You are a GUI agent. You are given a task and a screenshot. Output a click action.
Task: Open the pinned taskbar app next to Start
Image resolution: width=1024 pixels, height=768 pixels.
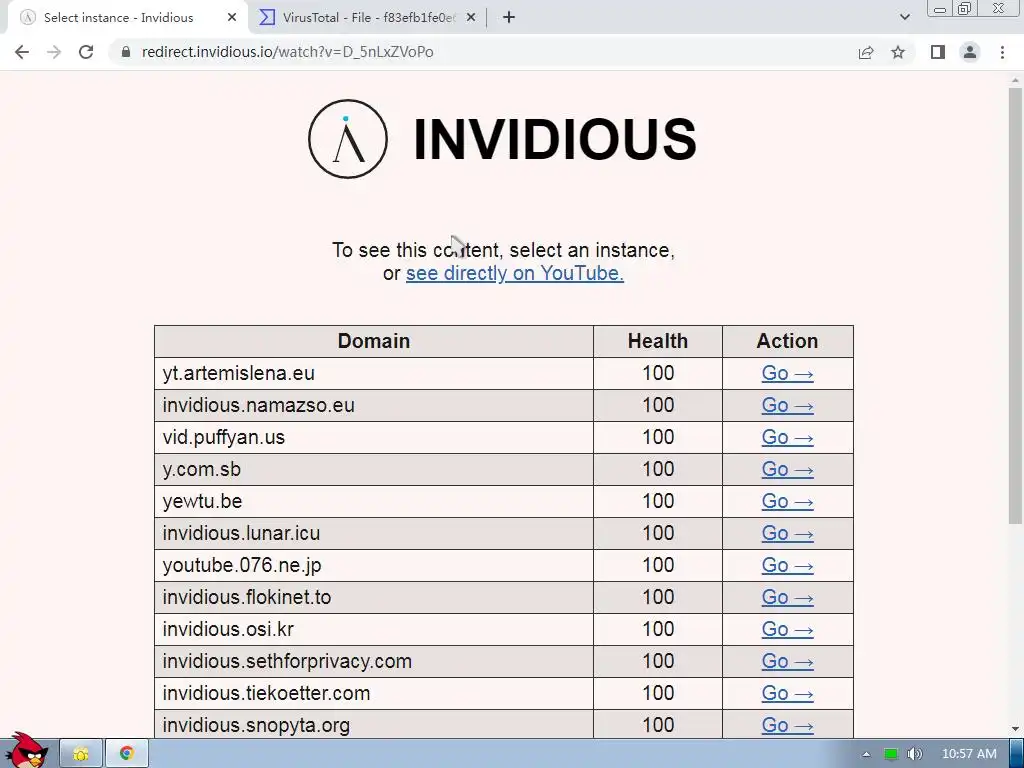(81, 754)
